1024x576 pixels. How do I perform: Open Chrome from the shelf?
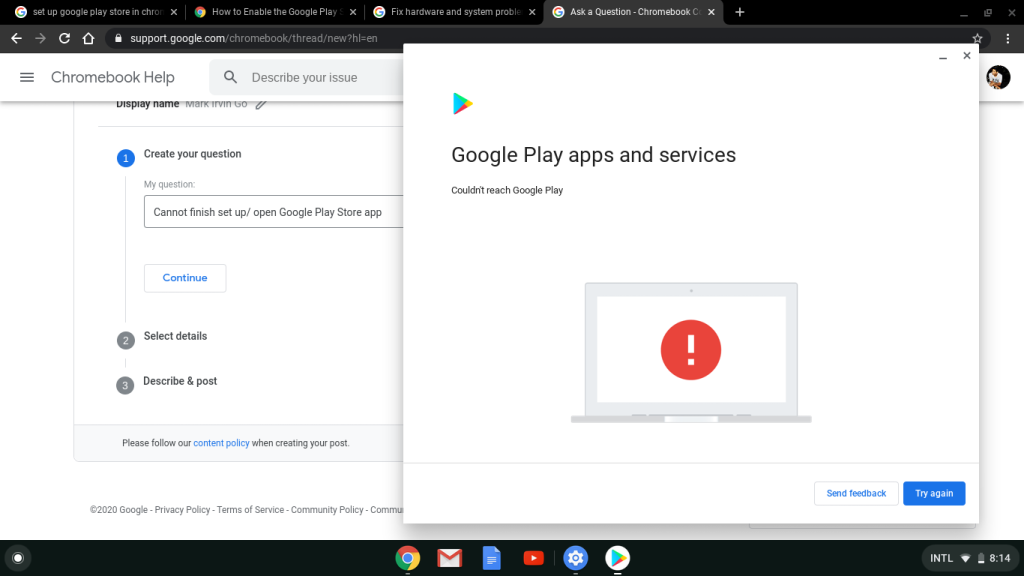coord(408,558)
